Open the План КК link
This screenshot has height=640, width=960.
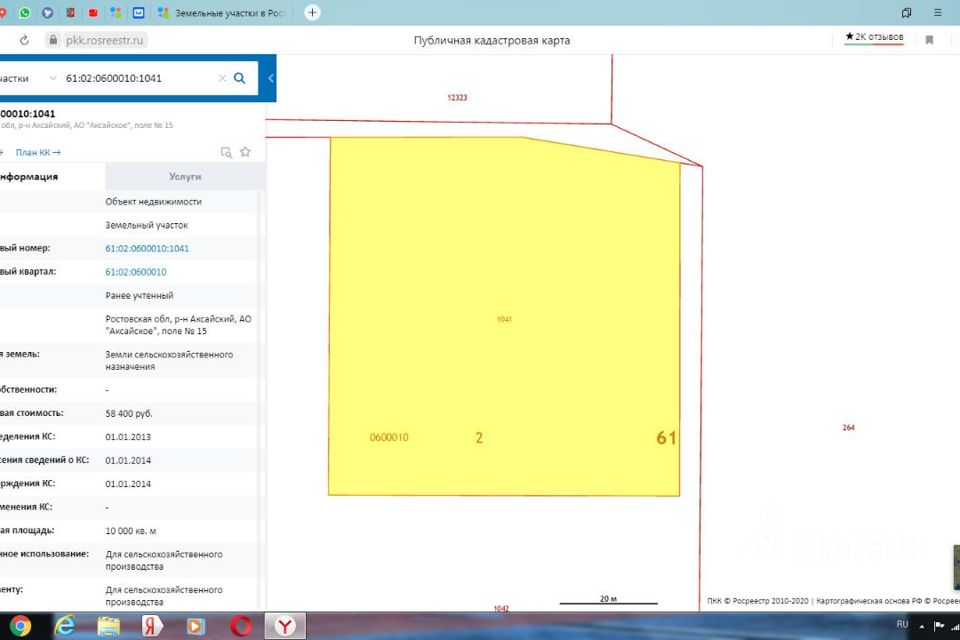tap(38, 152)
